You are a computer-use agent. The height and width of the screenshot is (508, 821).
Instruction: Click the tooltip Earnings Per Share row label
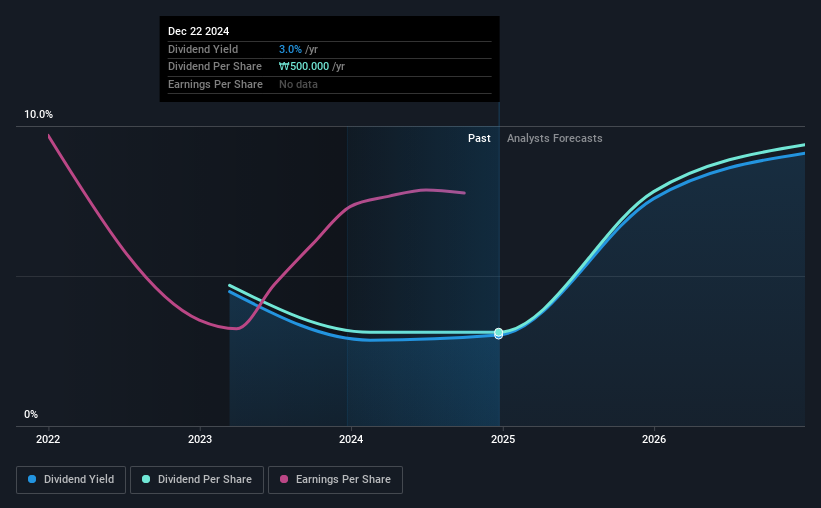pos(215,84)
